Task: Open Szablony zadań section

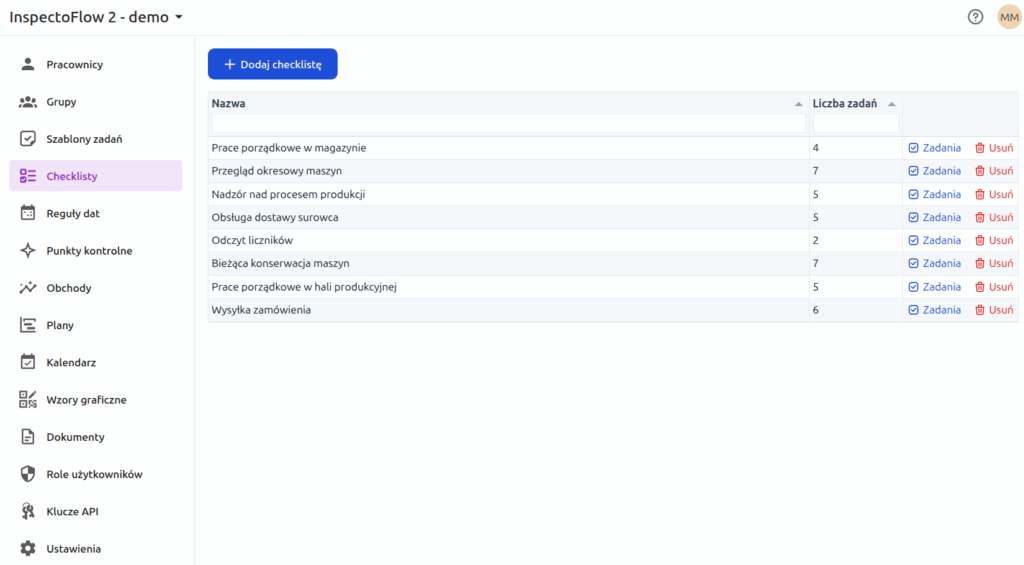Action: [x=95, y=138]
